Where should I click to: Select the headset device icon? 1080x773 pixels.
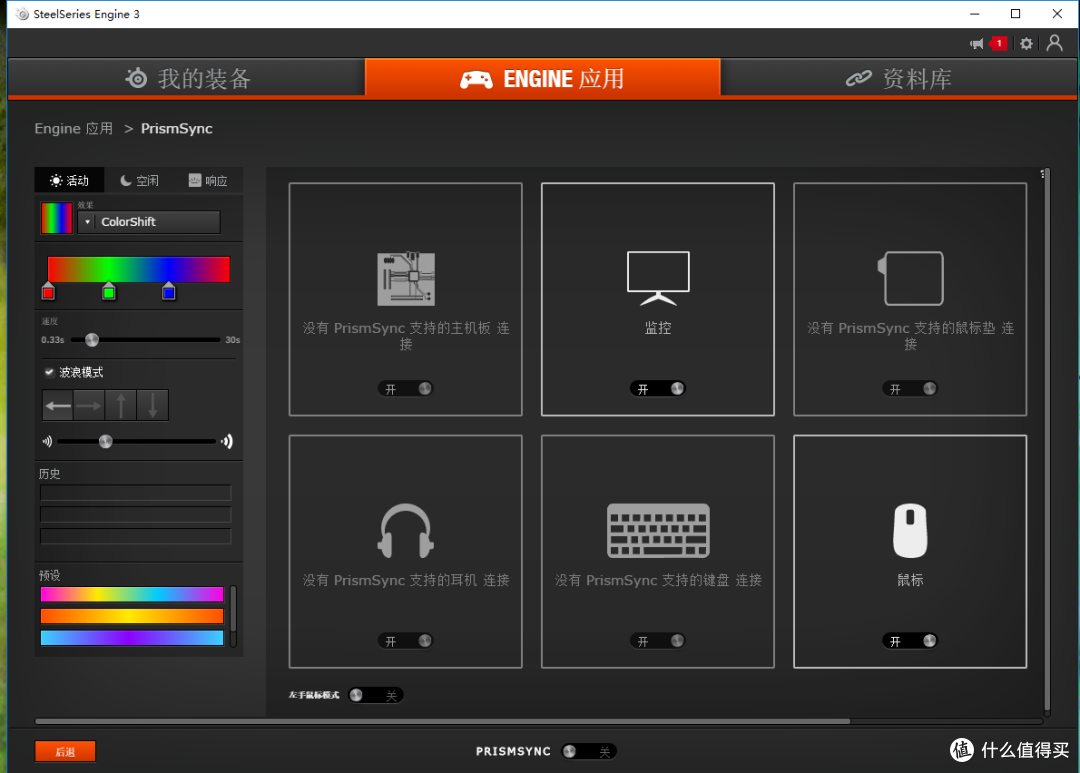coord(406,530)
